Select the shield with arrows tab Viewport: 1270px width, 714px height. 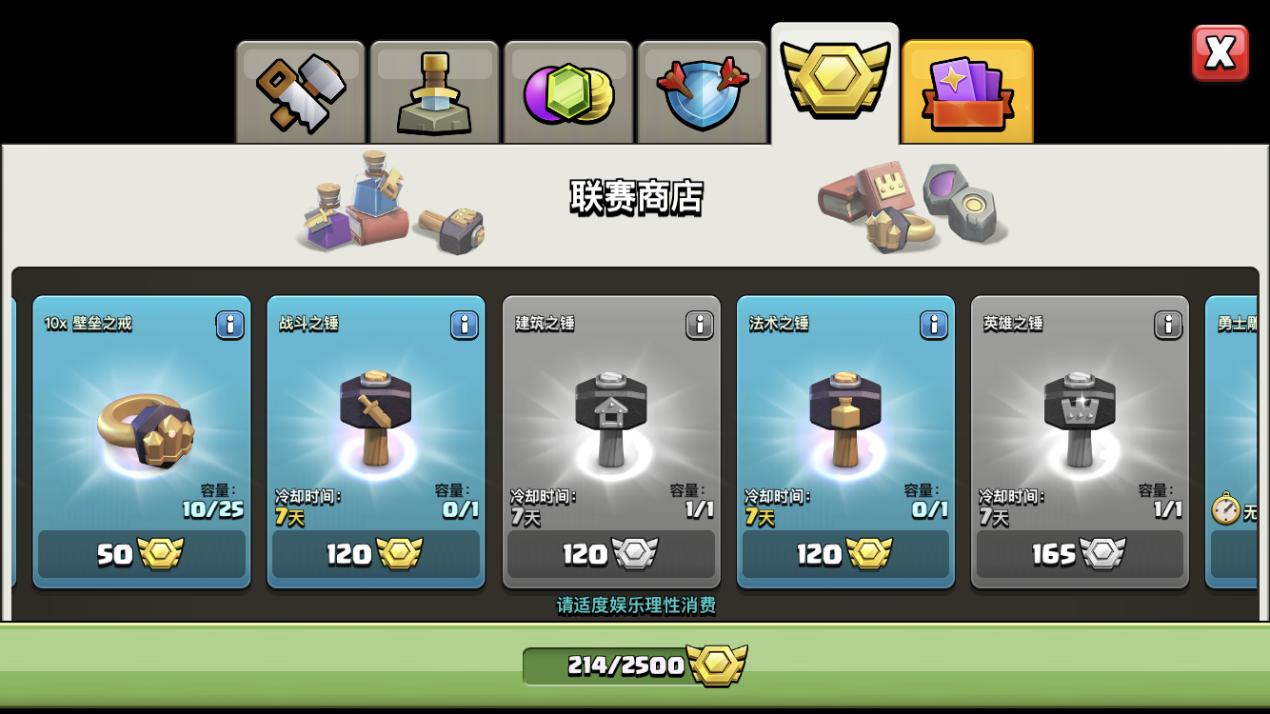click(702, 92)
